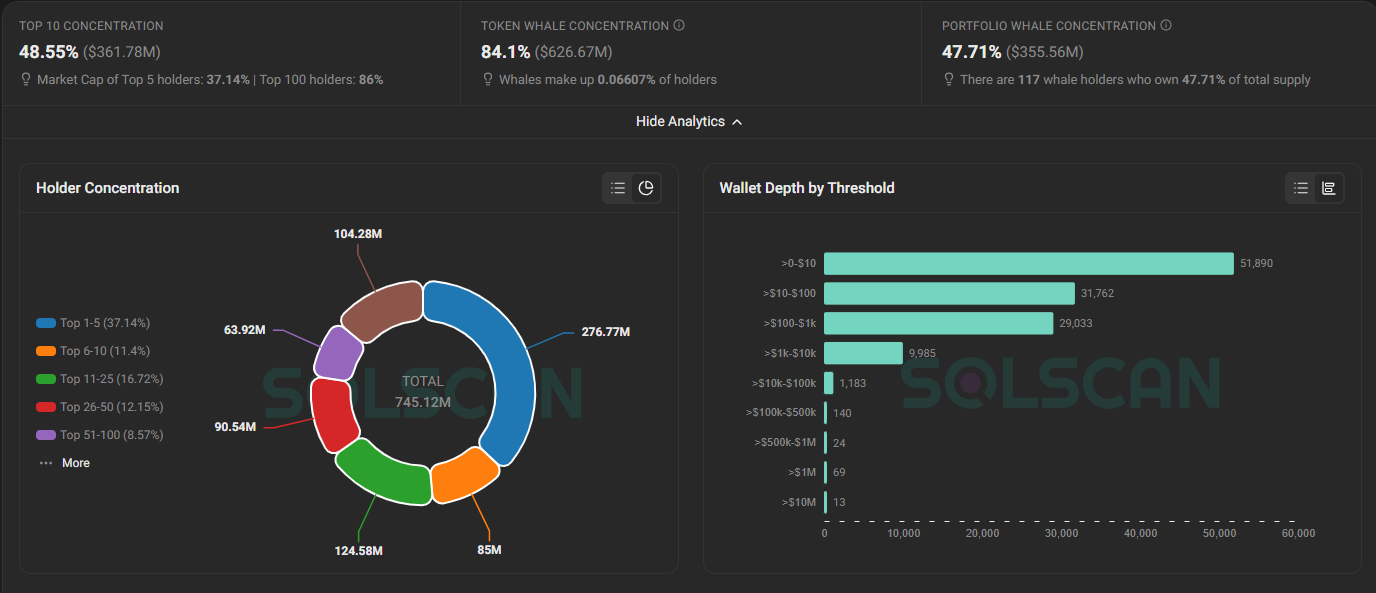Image resolution: width=1376 pixels, height=593 pixels.
Task: Toggle Top 11-25 (16.72%) legend entry
Action: pyautogui.click(x=99, y=379)
